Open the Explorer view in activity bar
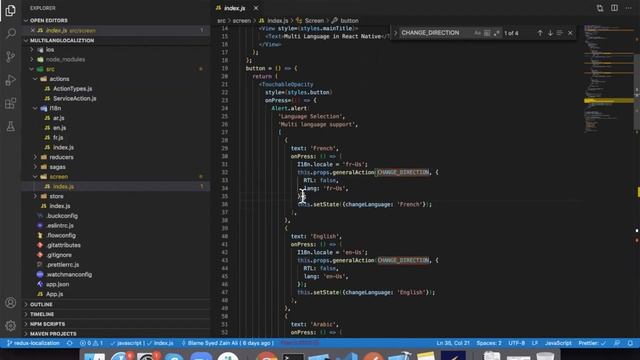The width and height of the screenshot is (640, 360). tap(11, 10)
